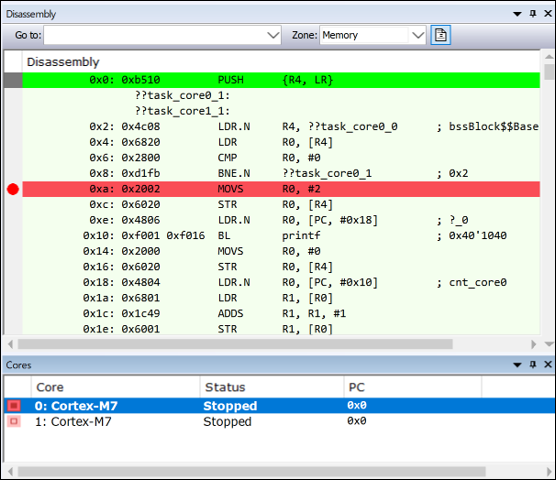Select the MOVS R0, #2 line
This screenshot has height=480, width=556.
[x=281, y=189]
